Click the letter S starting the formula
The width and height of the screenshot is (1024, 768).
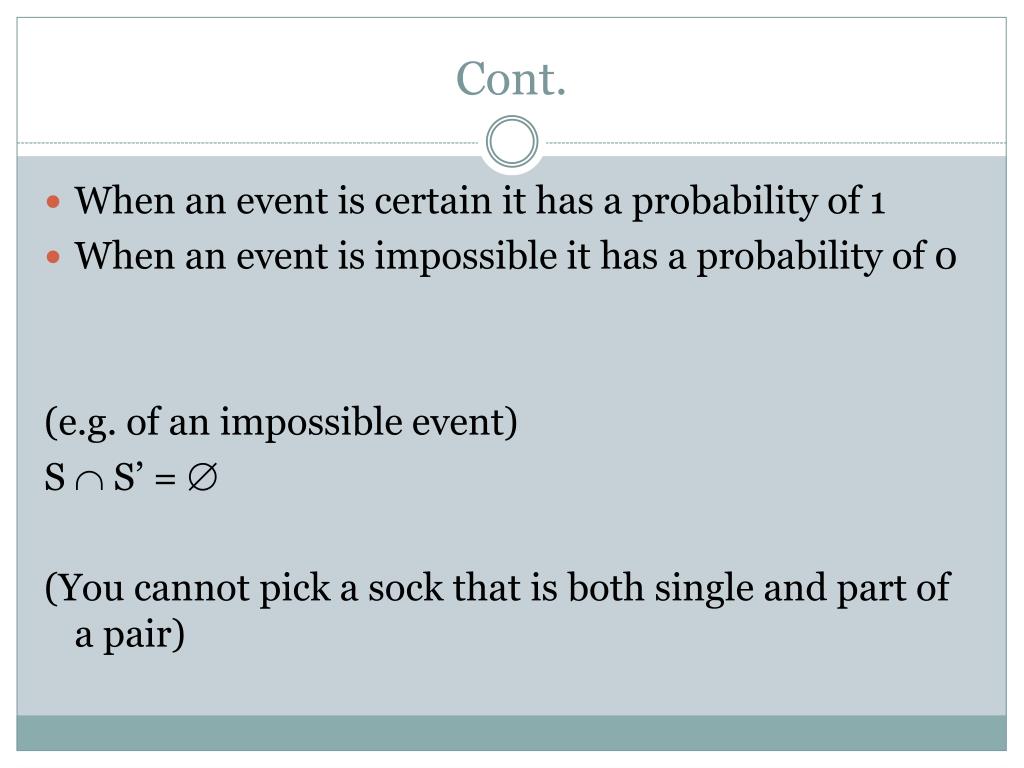click(x=55, y=477)
